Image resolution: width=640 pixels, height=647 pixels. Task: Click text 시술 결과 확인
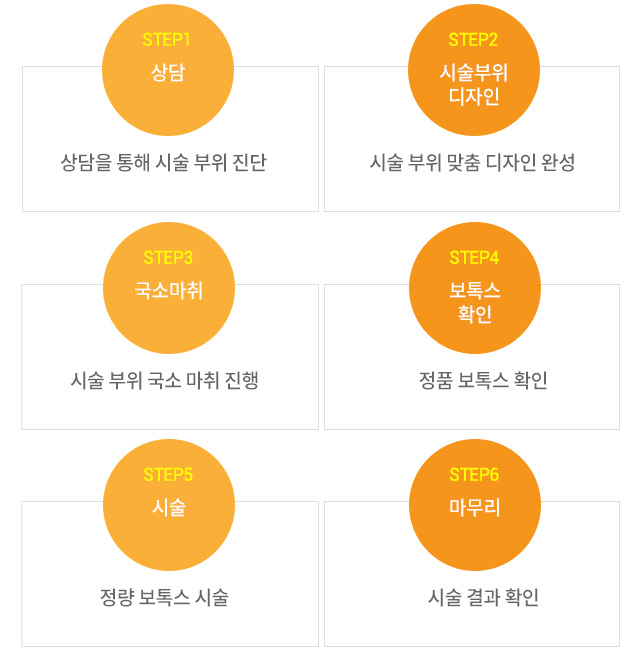483,597
